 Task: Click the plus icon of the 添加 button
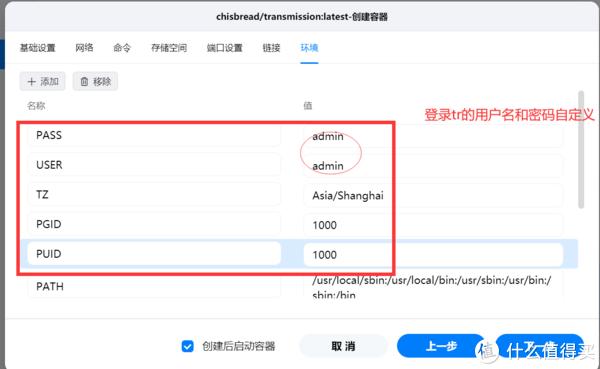point(32,82)
